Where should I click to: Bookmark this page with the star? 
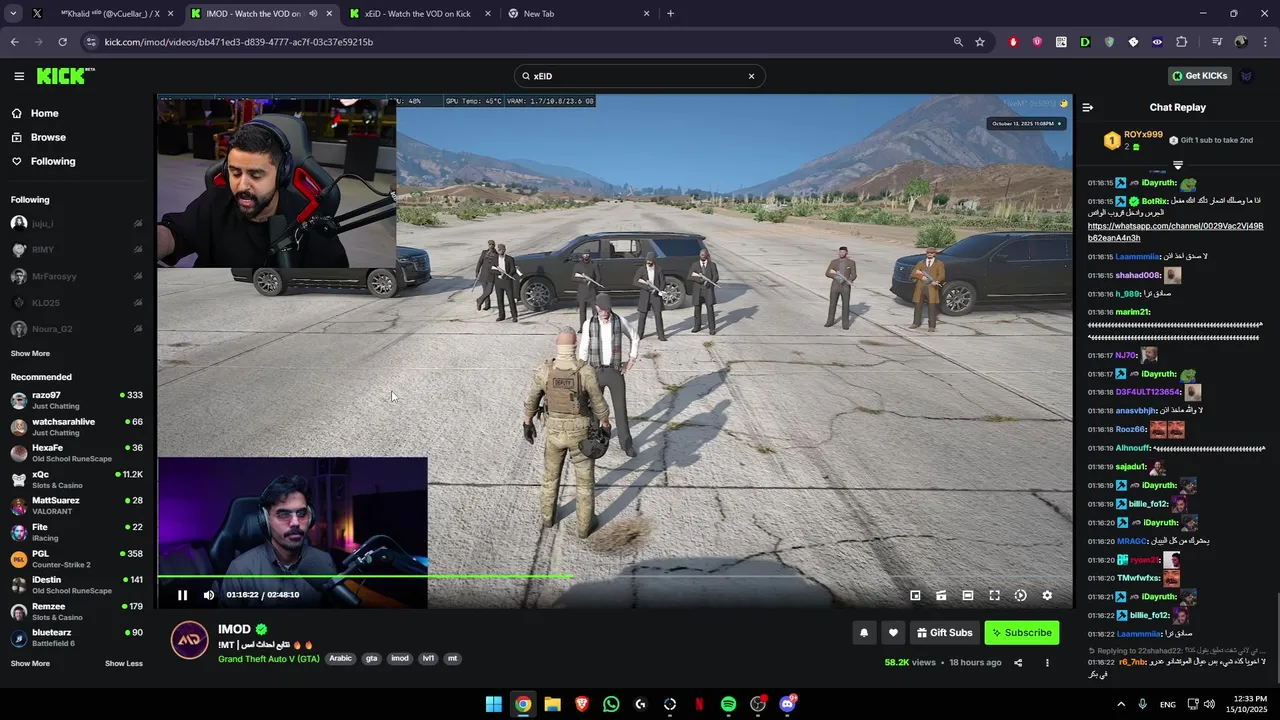980,42
